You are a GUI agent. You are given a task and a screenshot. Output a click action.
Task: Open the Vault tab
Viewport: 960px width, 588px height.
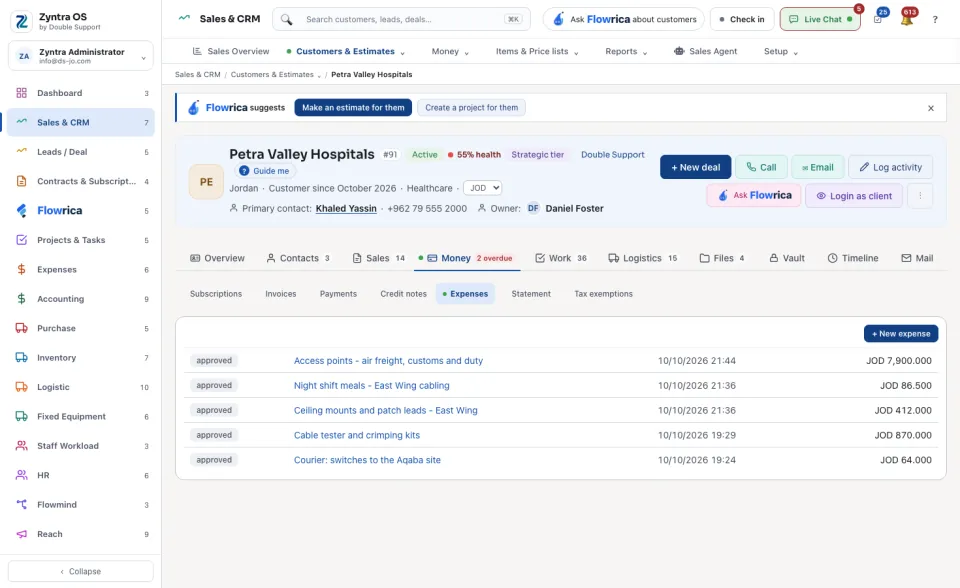[x=787, y=258]
